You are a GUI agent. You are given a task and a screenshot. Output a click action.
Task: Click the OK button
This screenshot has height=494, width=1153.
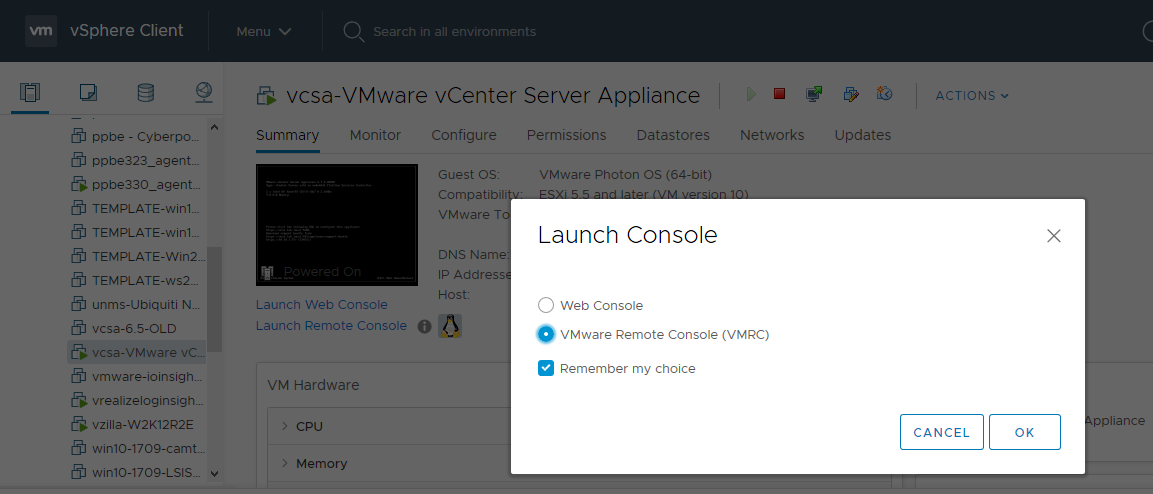click(x=1024, y=432)
